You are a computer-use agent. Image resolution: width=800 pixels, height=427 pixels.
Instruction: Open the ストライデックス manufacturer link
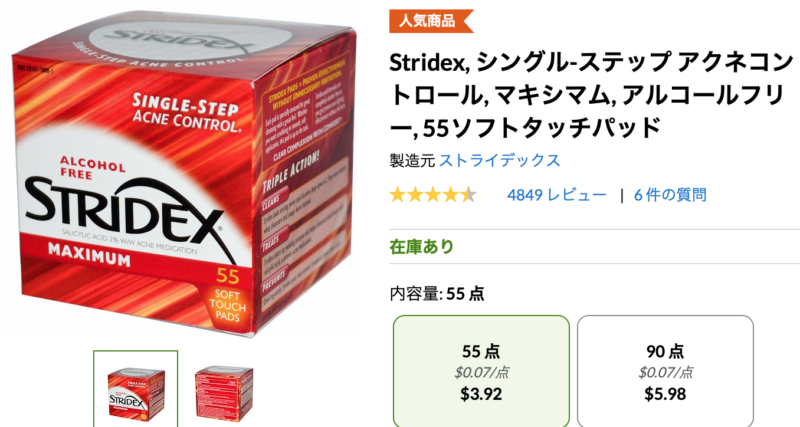(499, 160)
